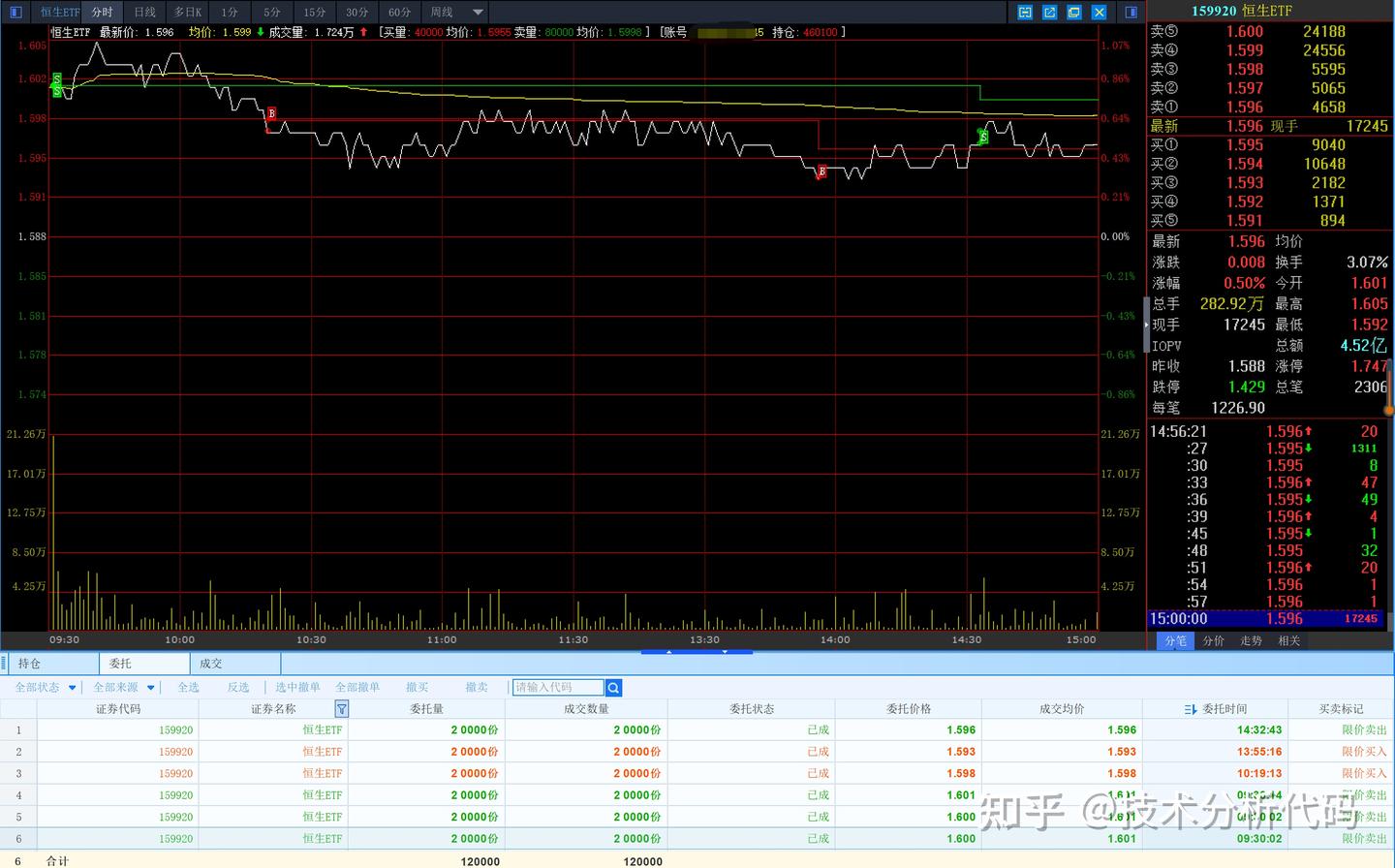Click the 成交均价 column header

coord(1062,709)
